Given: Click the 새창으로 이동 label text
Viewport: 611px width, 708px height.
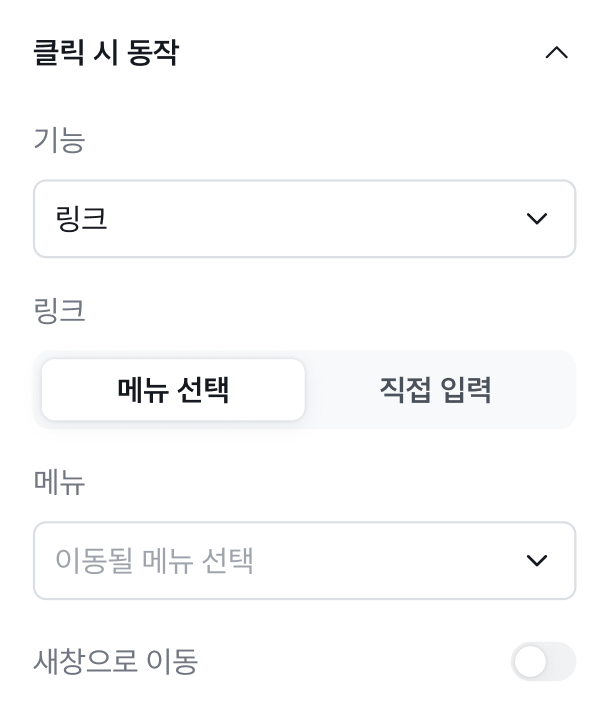Looking at the screenshot, I should coord(116,661).
